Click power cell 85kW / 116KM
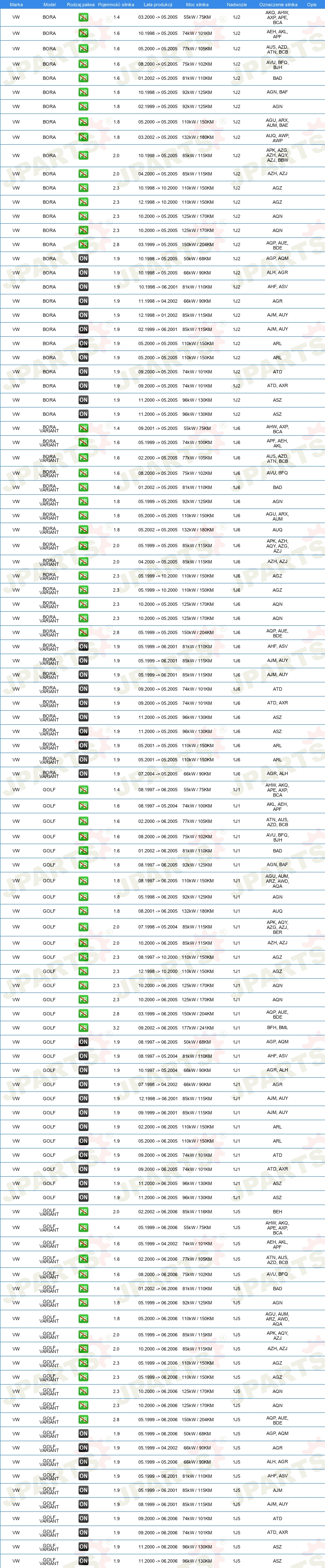The width and height of the screenshot is (325, 1568). (197, 1212)
